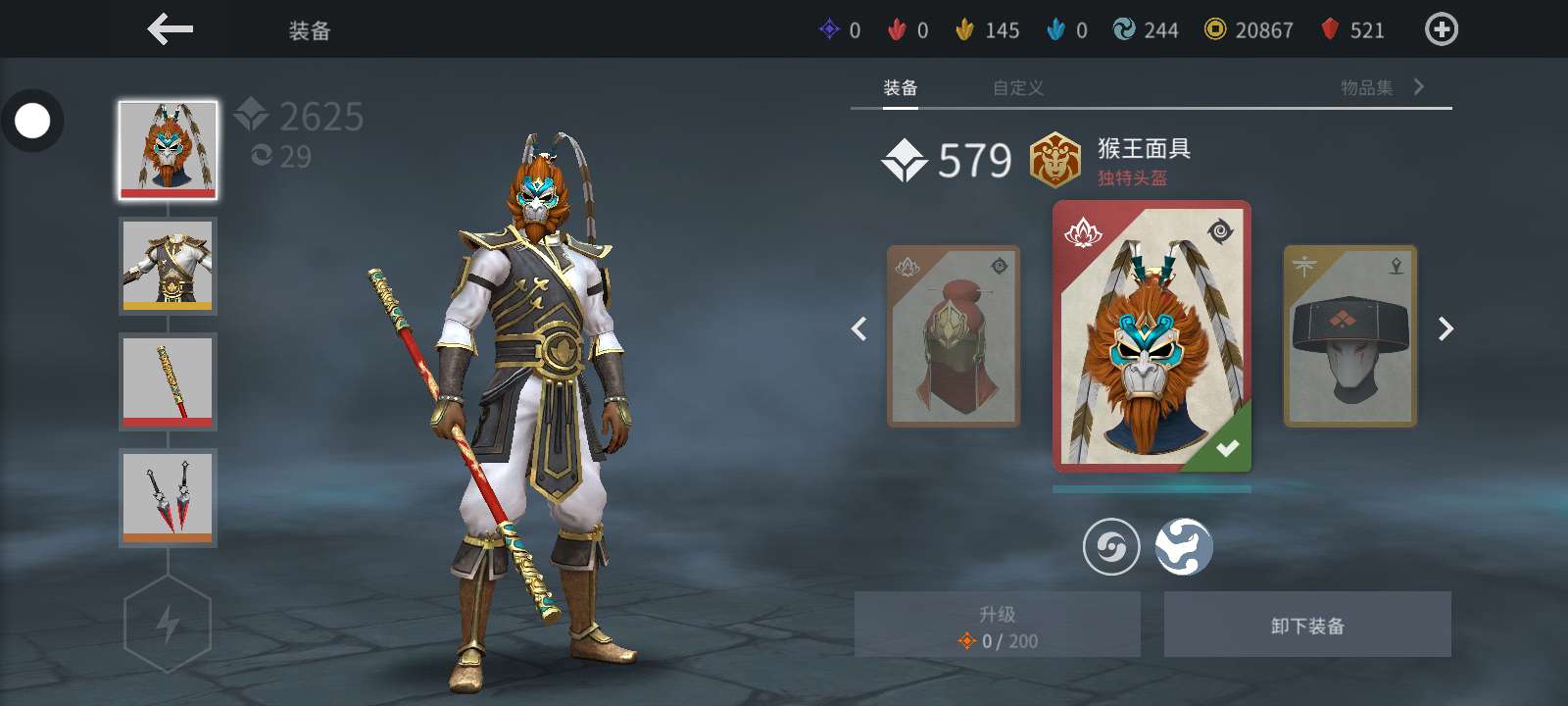
Task: Click the 升级 upgrade button
Action: pos(998,625)
